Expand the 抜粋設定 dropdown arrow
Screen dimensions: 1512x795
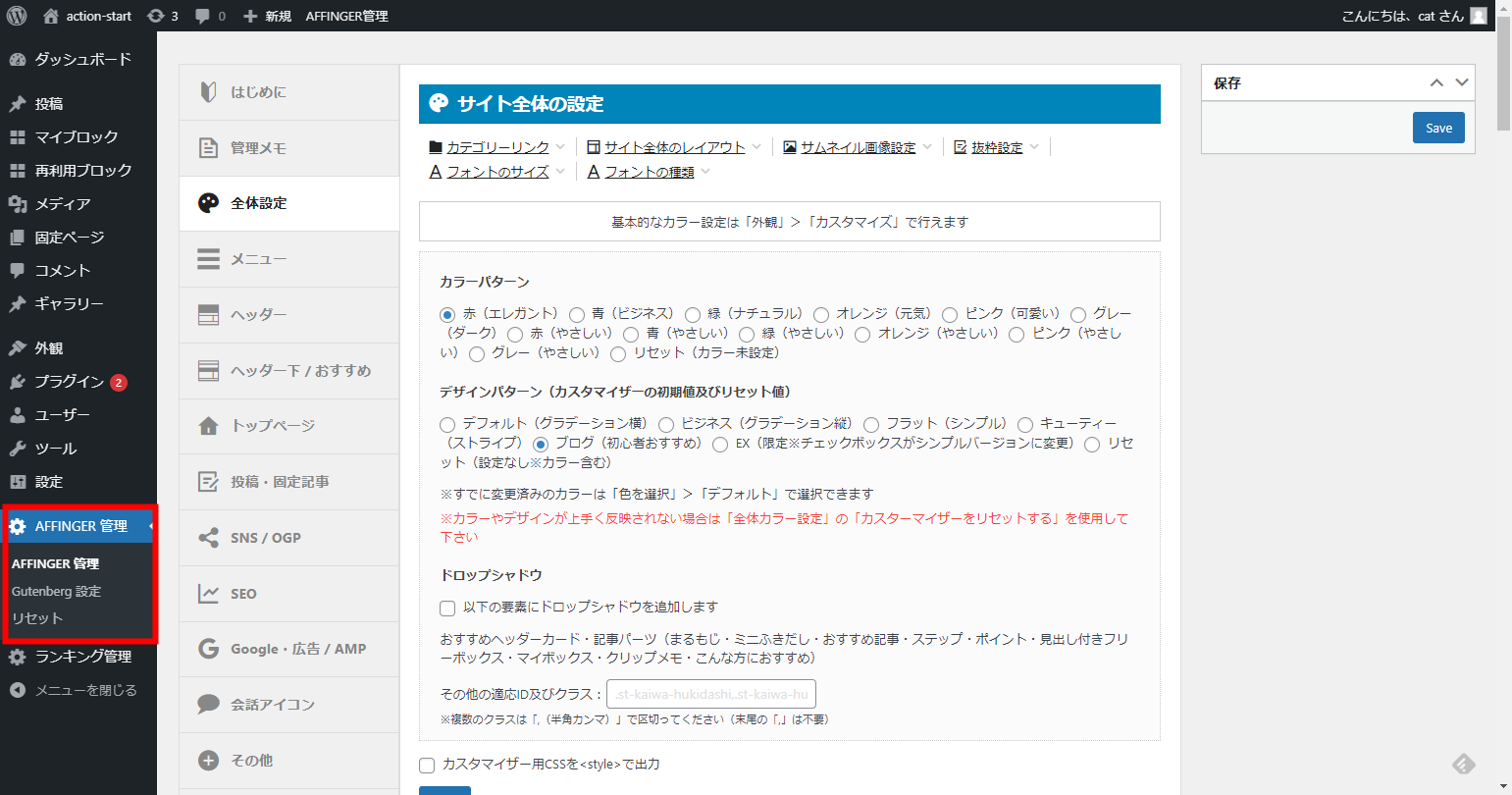pos(1033,147)
